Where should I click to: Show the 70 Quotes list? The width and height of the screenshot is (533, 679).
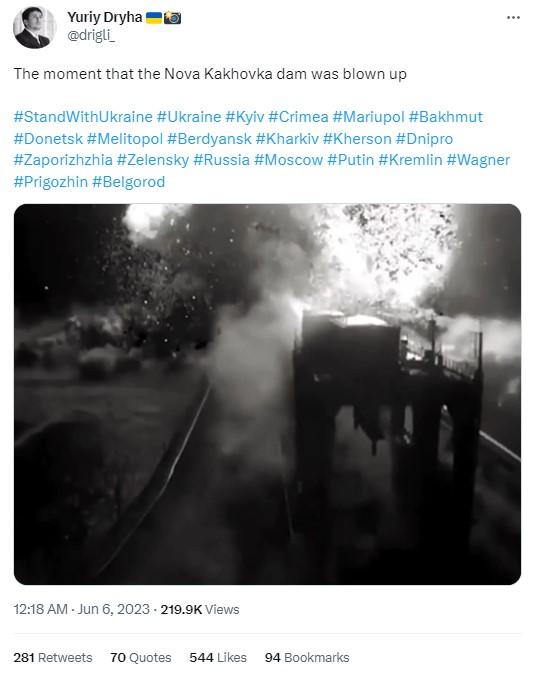[141, 658]
